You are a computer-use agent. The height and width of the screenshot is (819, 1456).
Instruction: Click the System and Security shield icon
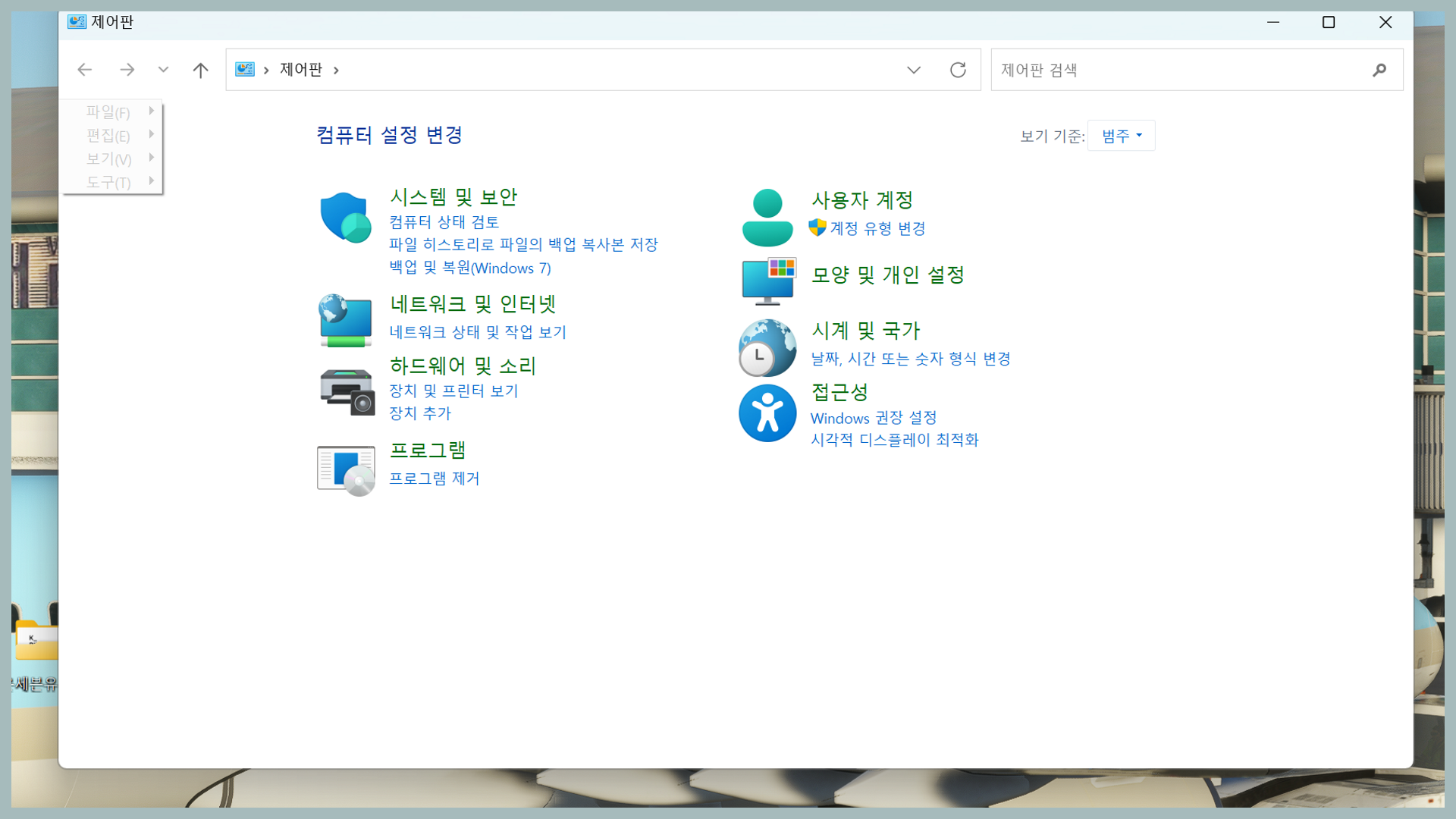click(346, 218)
